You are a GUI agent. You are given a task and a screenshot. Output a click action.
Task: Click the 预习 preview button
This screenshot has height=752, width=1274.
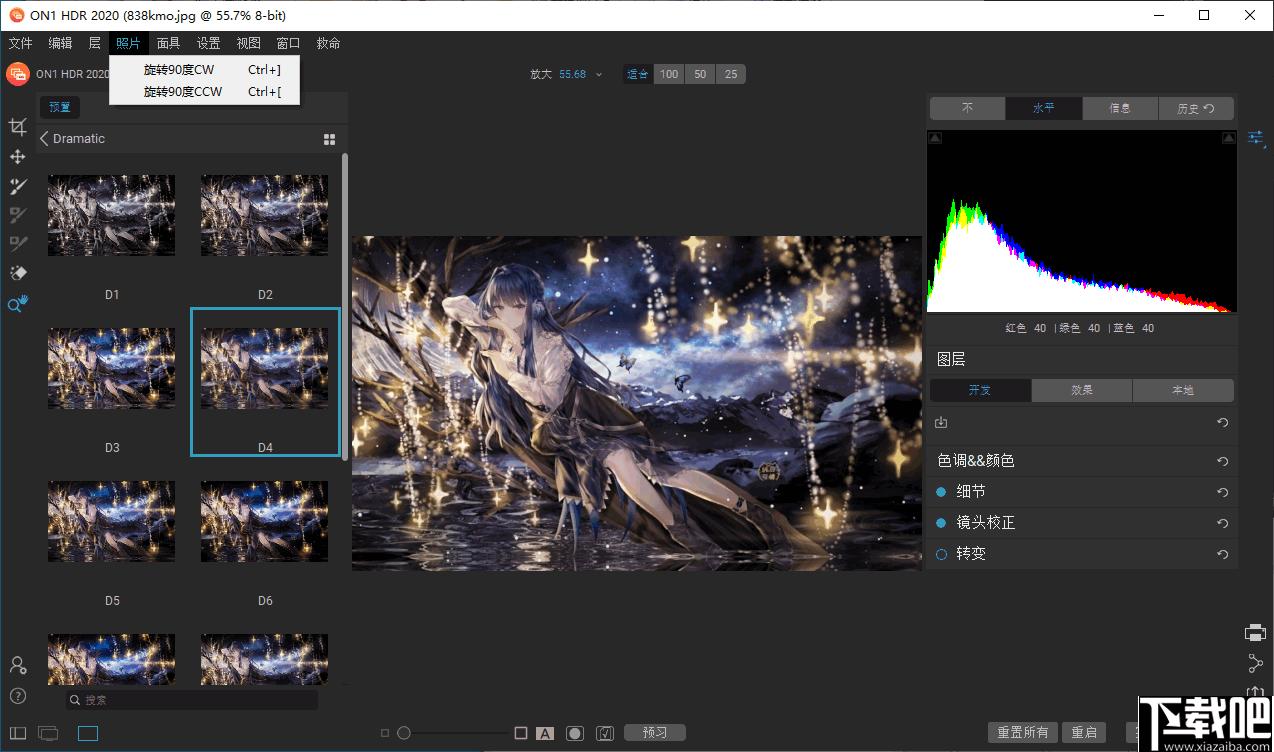pos(655,733)
